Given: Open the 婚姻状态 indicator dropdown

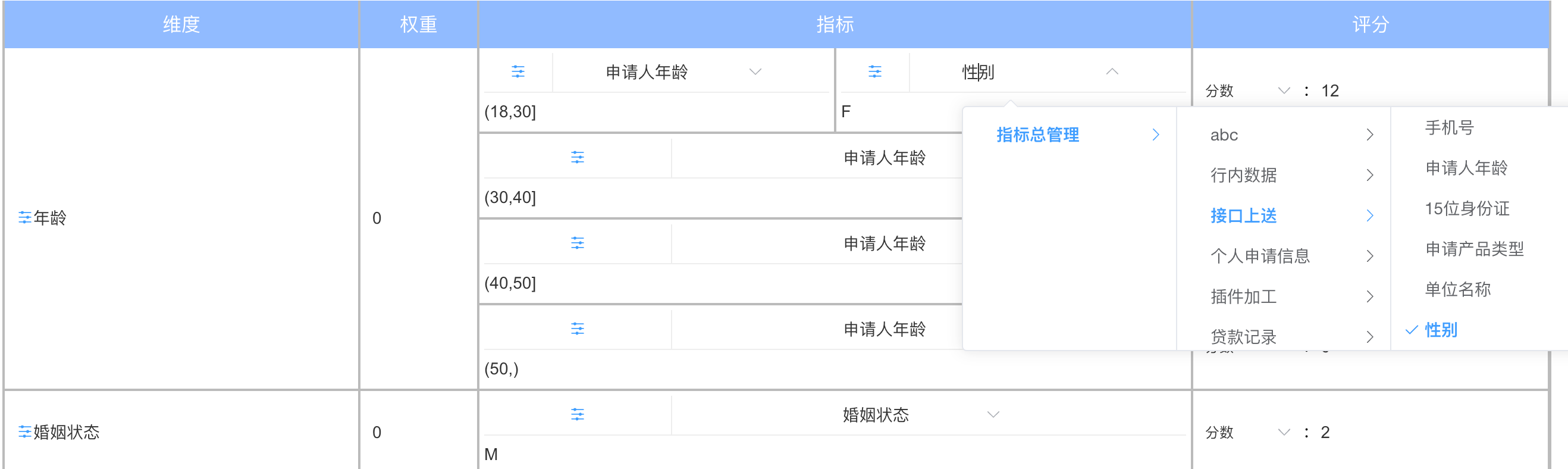Looking at the screenshot, I should 993,415.
